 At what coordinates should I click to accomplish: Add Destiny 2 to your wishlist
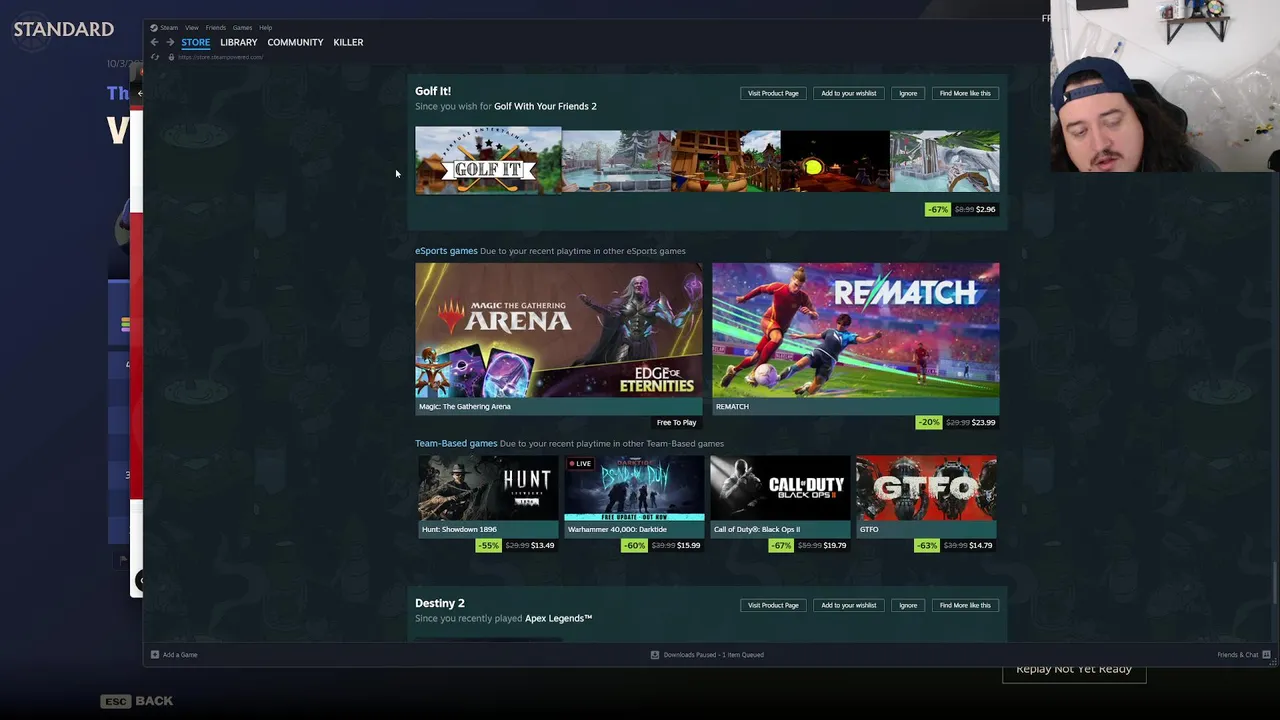tap(848, 605)
